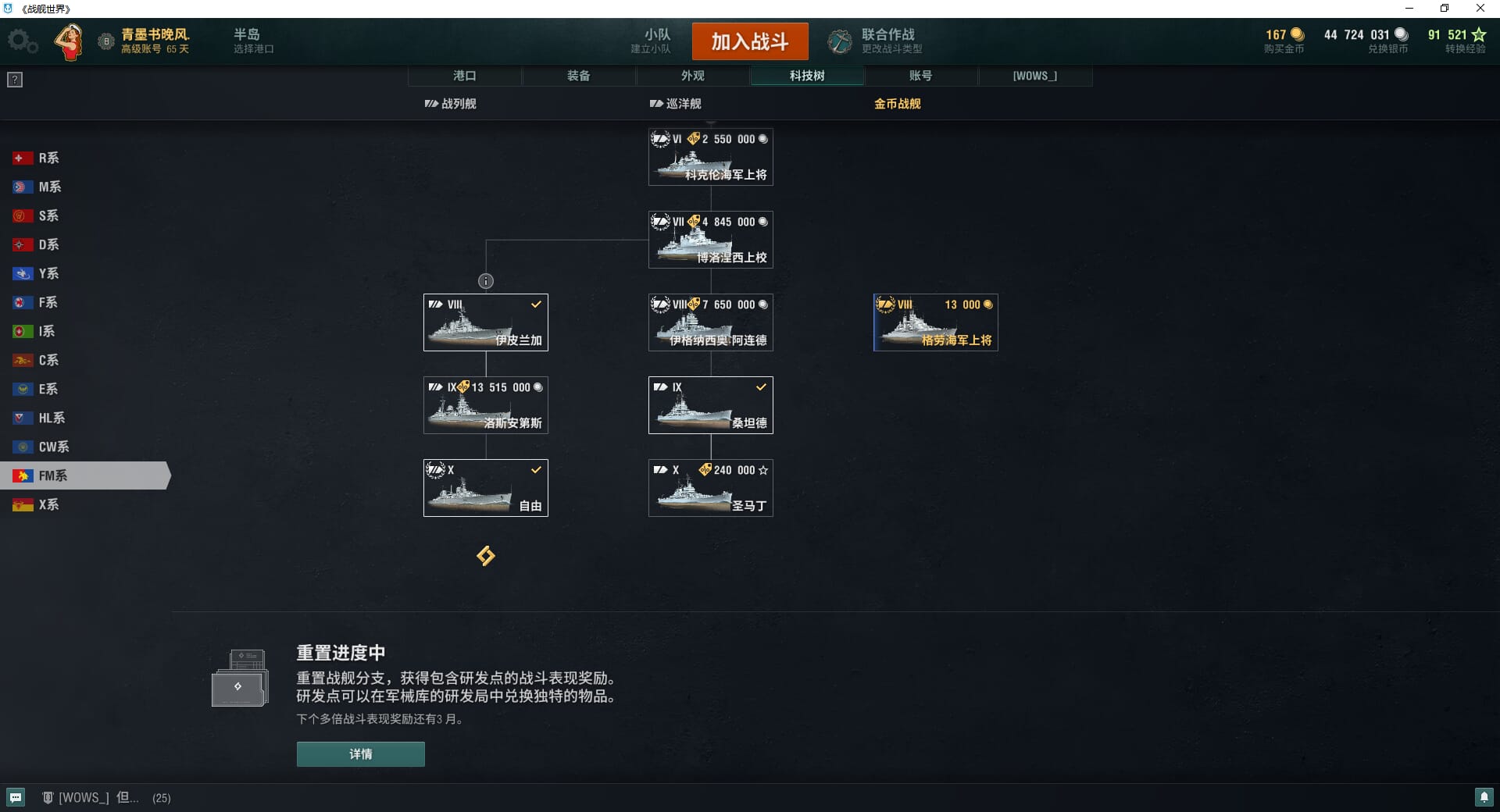Image resolution: width=1500 pixels, height=812 pixels.
Task: Select the 圣马丁 tier X cruiser
Action: click(711, 488)
